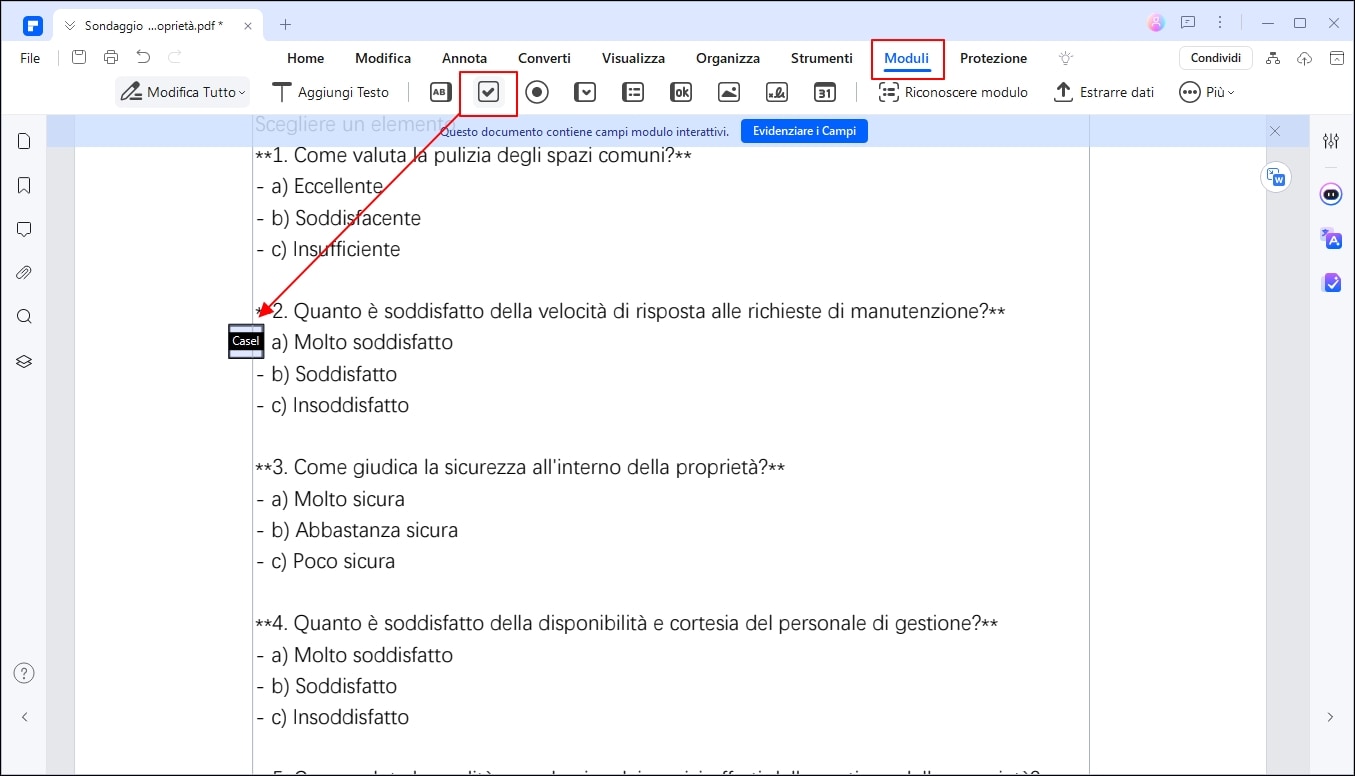
Task: Select the Text Field form tool
Action: 440,92
